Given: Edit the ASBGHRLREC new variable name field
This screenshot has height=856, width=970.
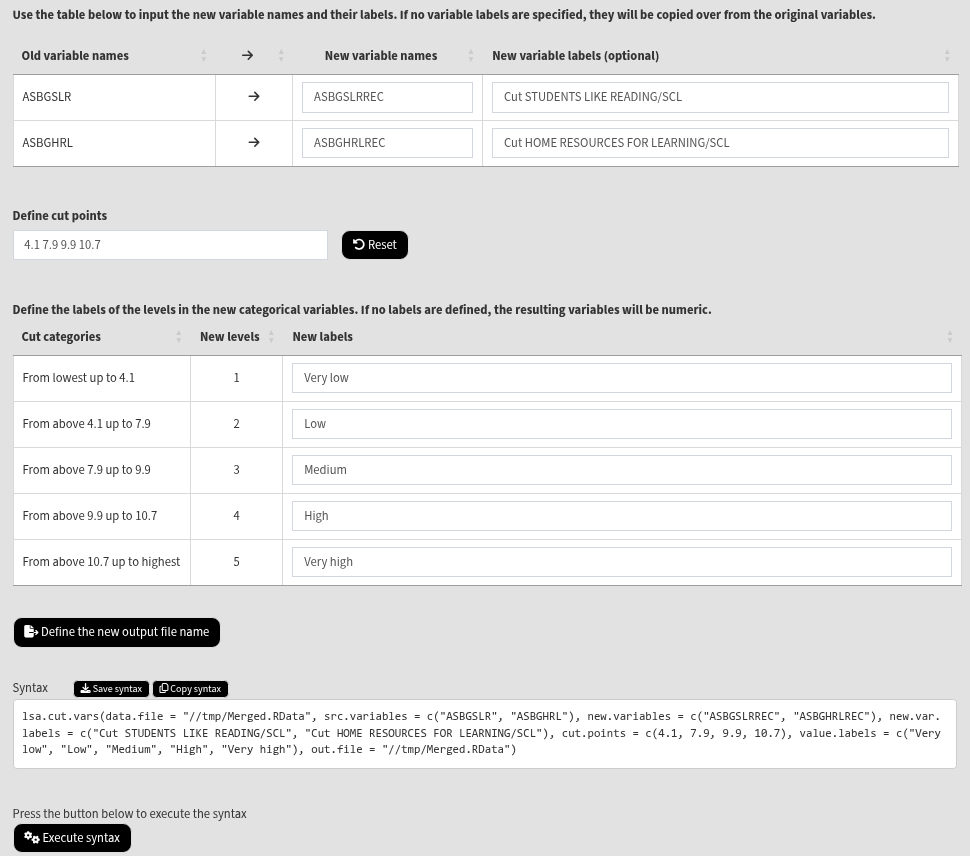Looking at the screenshot, I should 387,143.
